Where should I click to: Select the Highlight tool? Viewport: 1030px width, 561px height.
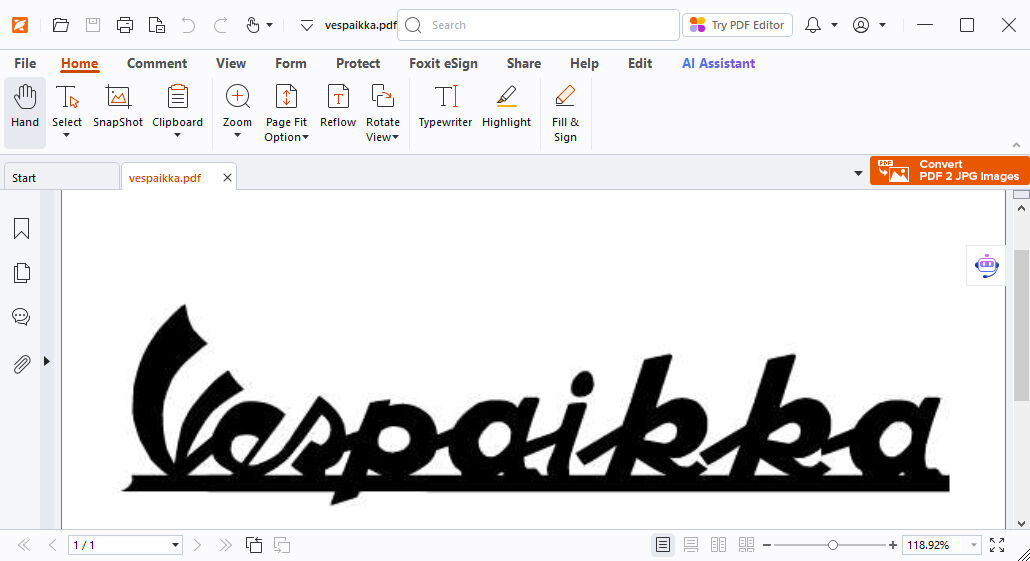(x=506, y=106)
